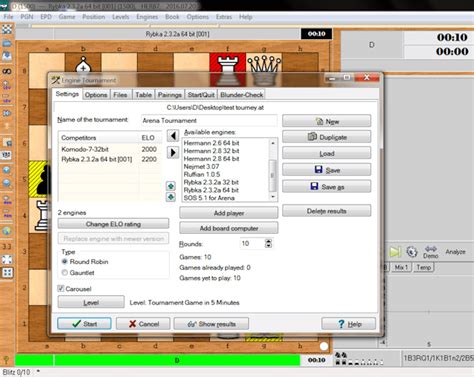Click the Load button
The image size is (474, 377).
326,153
